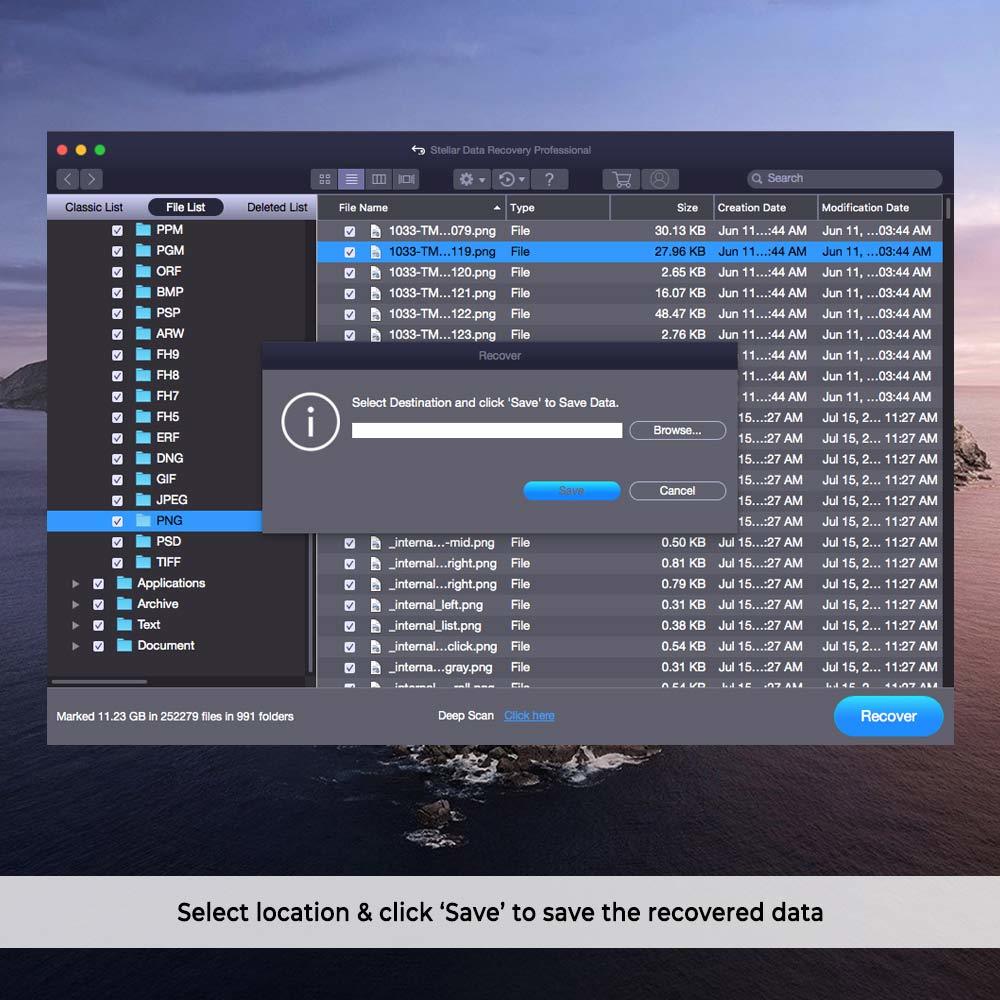1000x1000 pixels.
Task: Sort by Type column header
Action: click(558, 207)
